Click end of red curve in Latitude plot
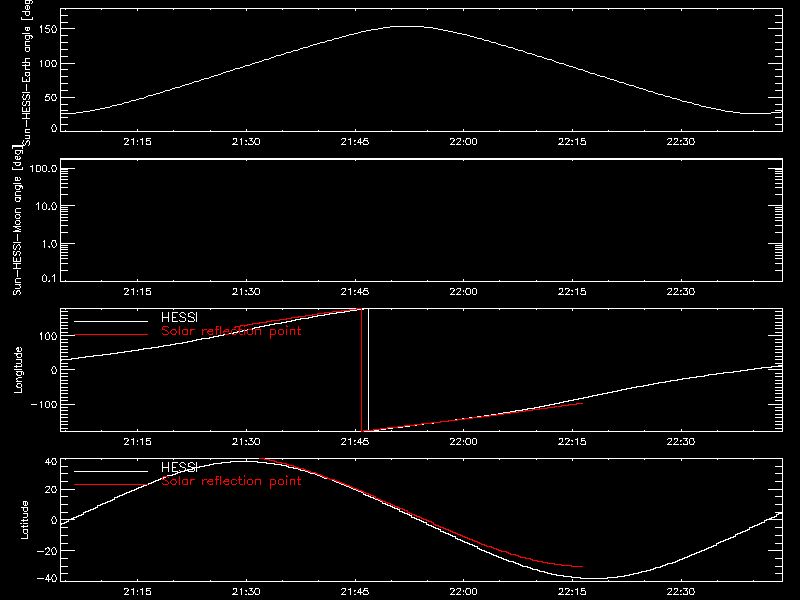Viewport: 800px width, 600px height. point(582,567)
